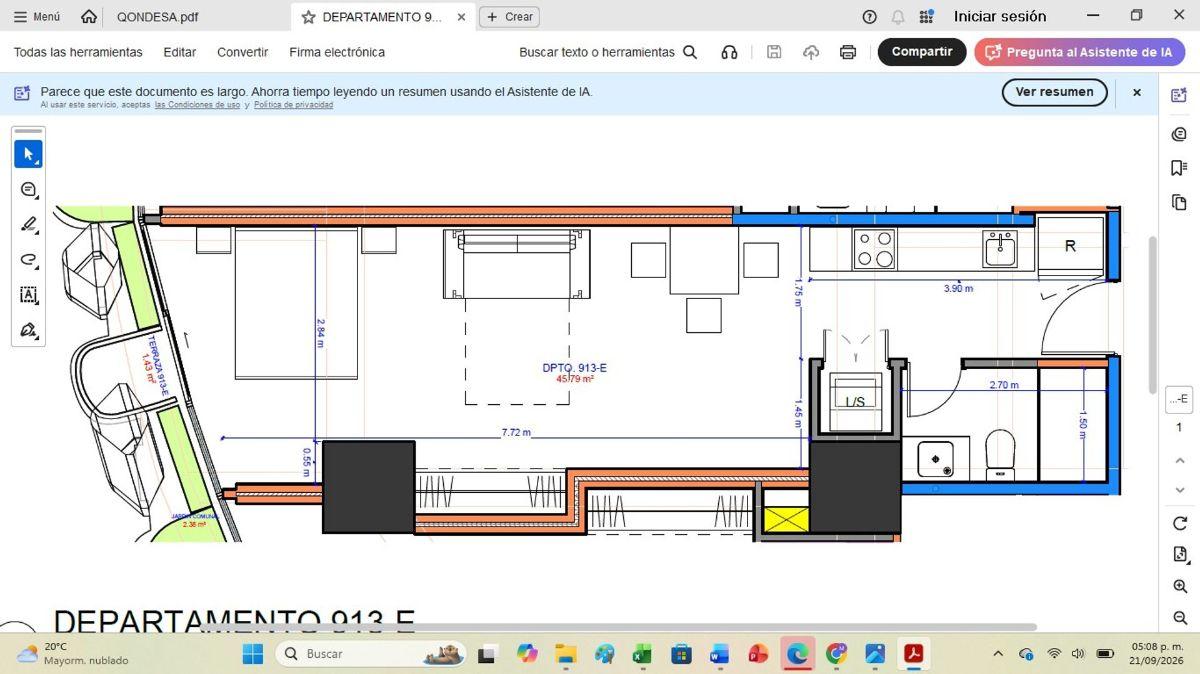The image size is (1200, 674).
Task: Print the document
Action: (x=848, y=52)
